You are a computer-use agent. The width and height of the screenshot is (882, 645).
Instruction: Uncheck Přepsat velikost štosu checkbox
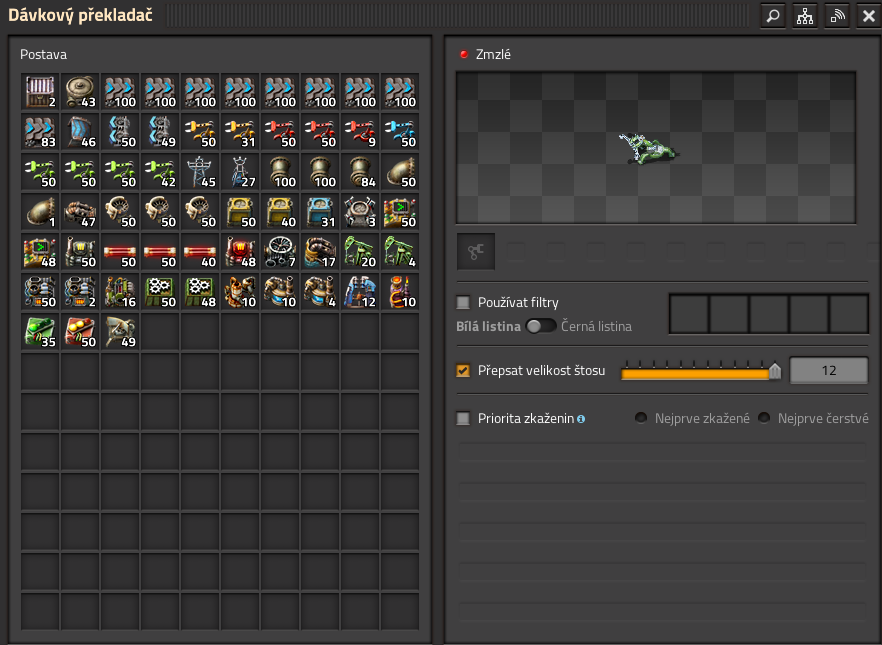point(463,370)
